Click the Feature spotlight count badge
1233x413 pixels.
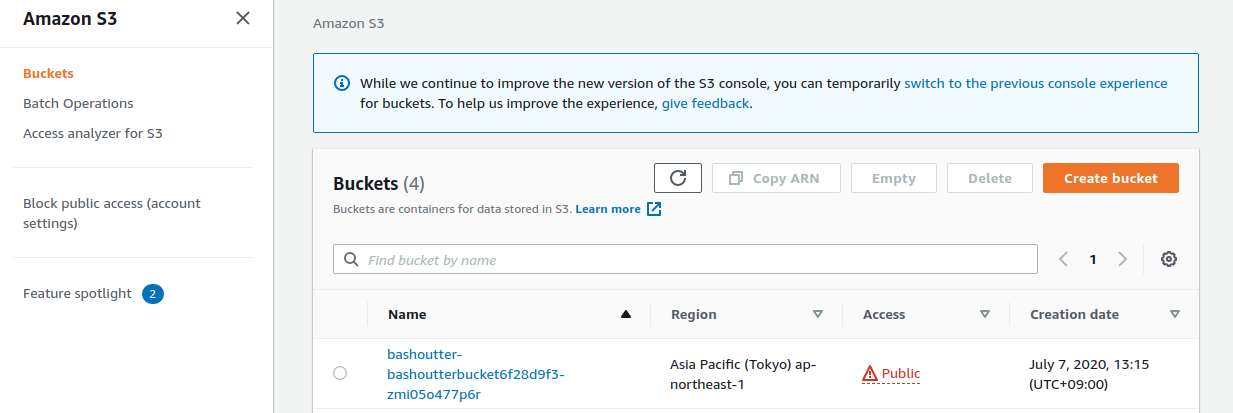tap(153, 294)
